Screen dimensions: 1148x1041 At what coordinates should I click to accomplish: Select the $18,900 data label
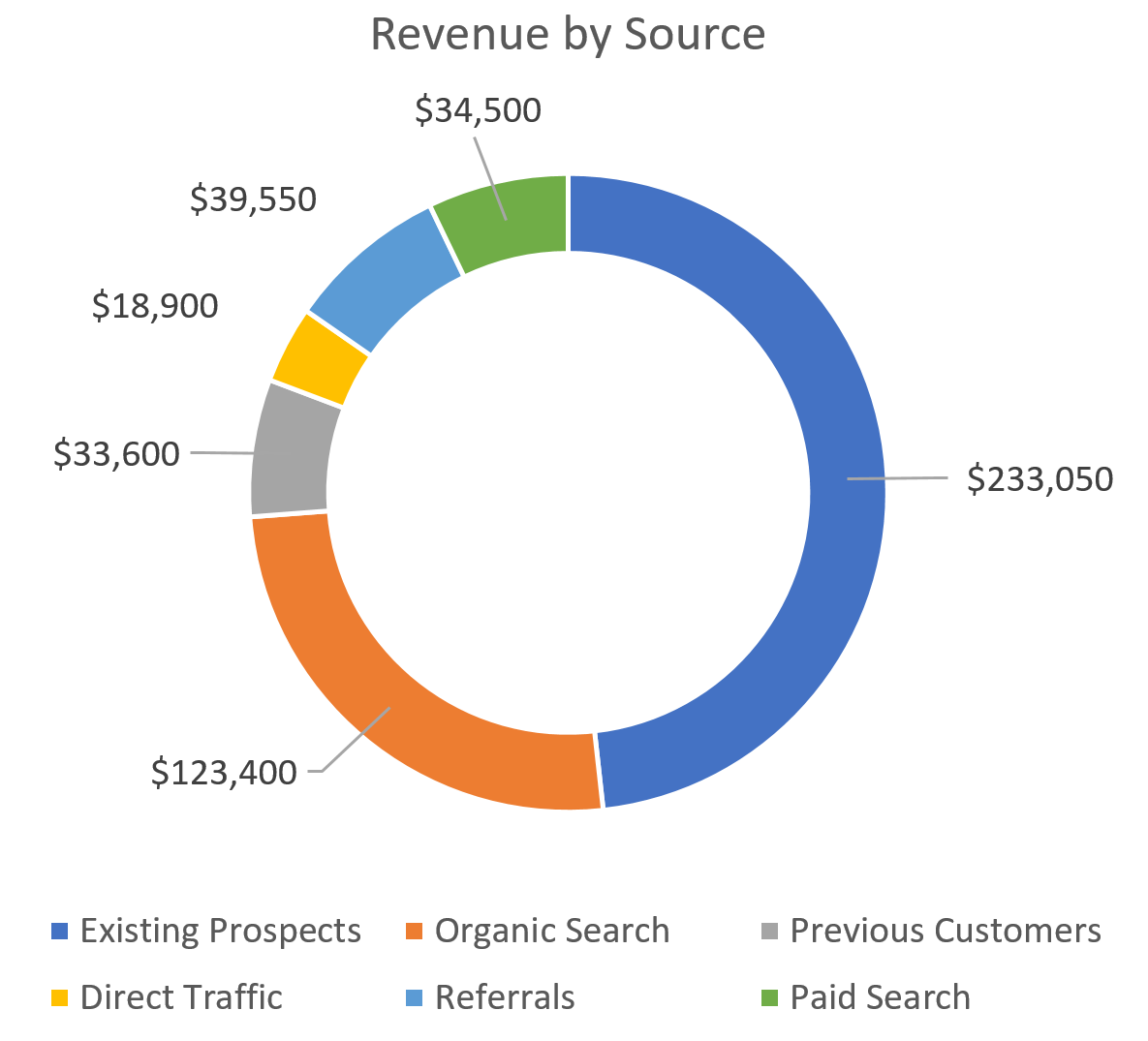tap(155, 305)
